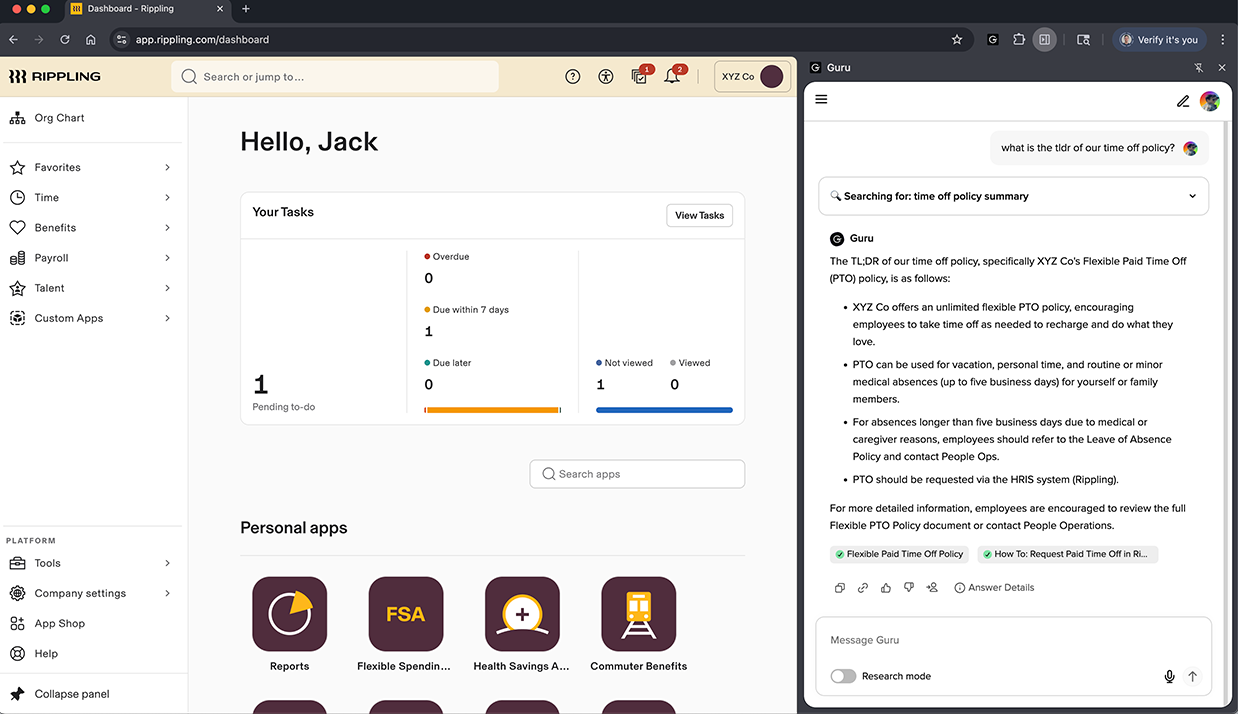
Task: Expand the Payroll menu
Action: coord(90,258)
